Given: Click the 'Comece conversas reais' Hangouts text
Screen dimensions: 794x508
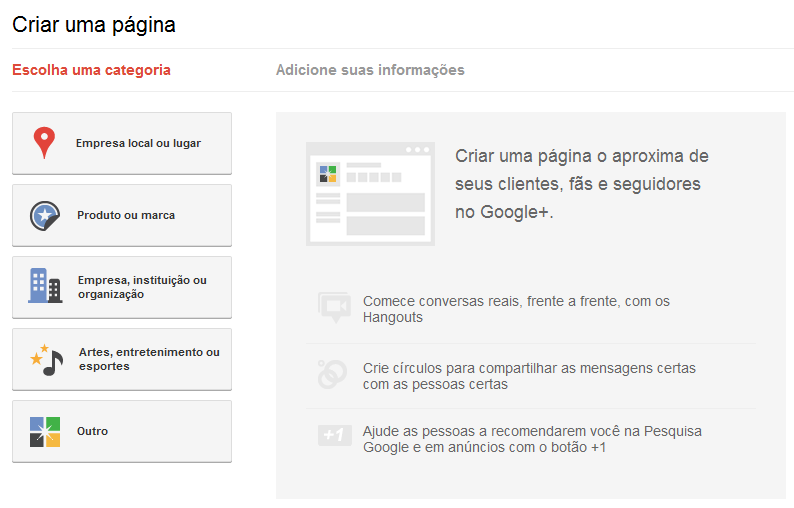Looking at the screenshot, I should [516, 308].
